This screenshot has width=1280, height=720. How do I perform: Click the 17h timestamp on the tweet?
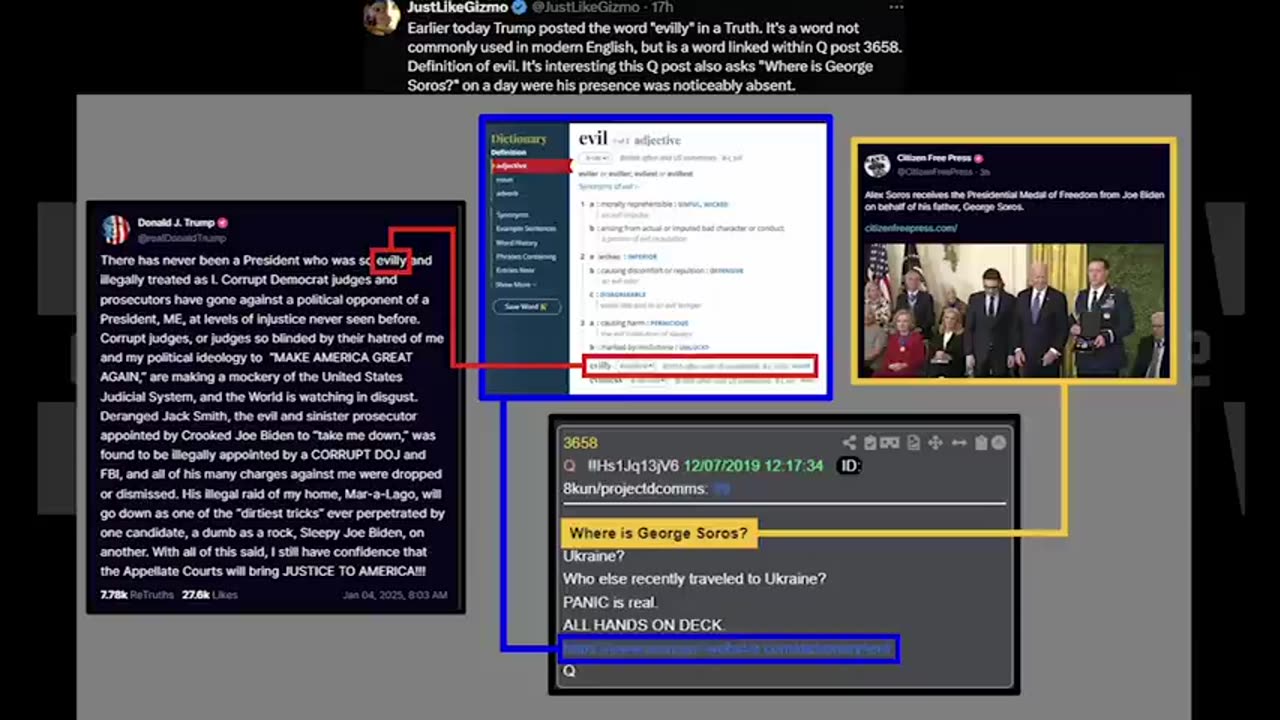pyautogui.click(x=660, y=7)
